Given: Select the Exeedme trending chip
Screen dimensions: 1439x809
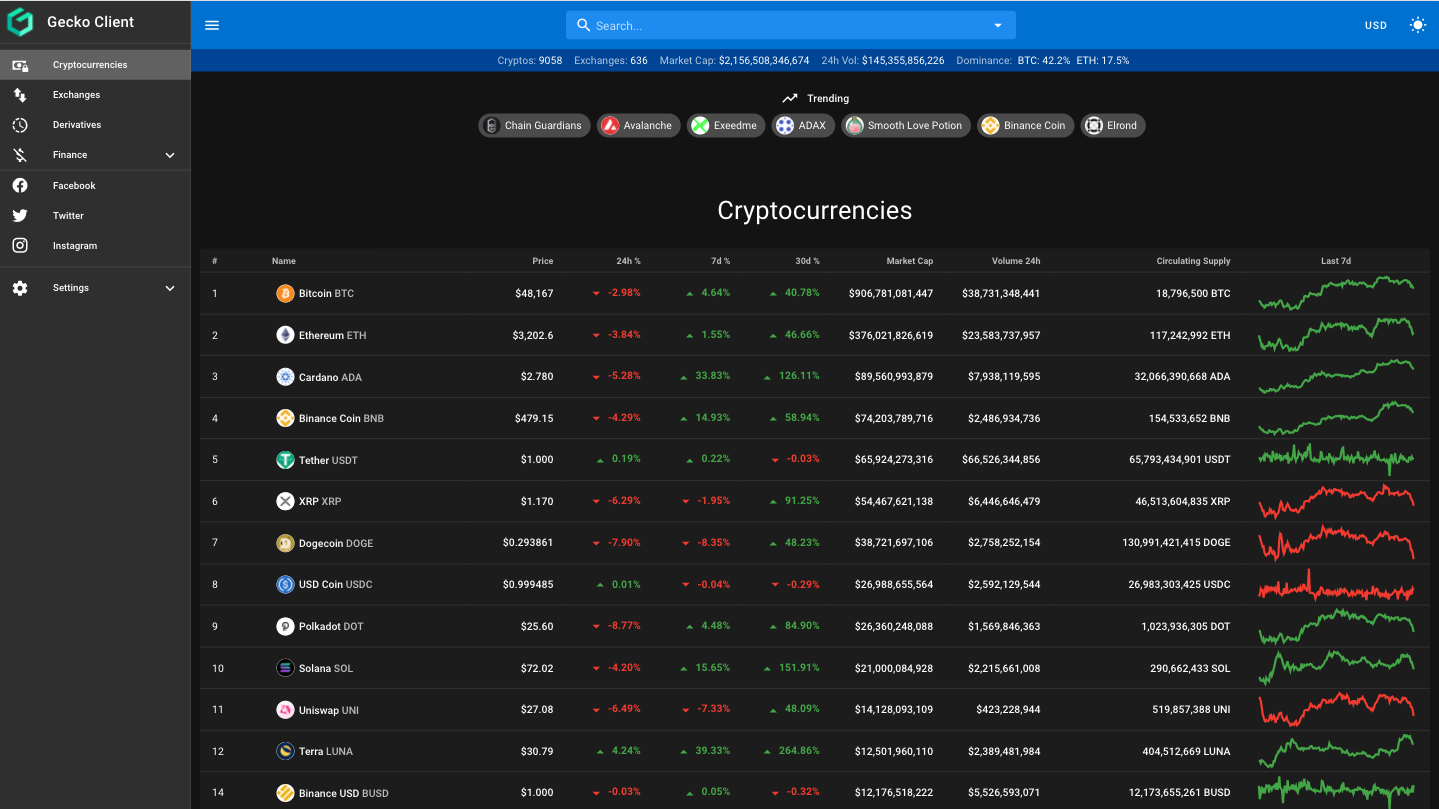Looking at the screenshot, I should tap(726, 125).
